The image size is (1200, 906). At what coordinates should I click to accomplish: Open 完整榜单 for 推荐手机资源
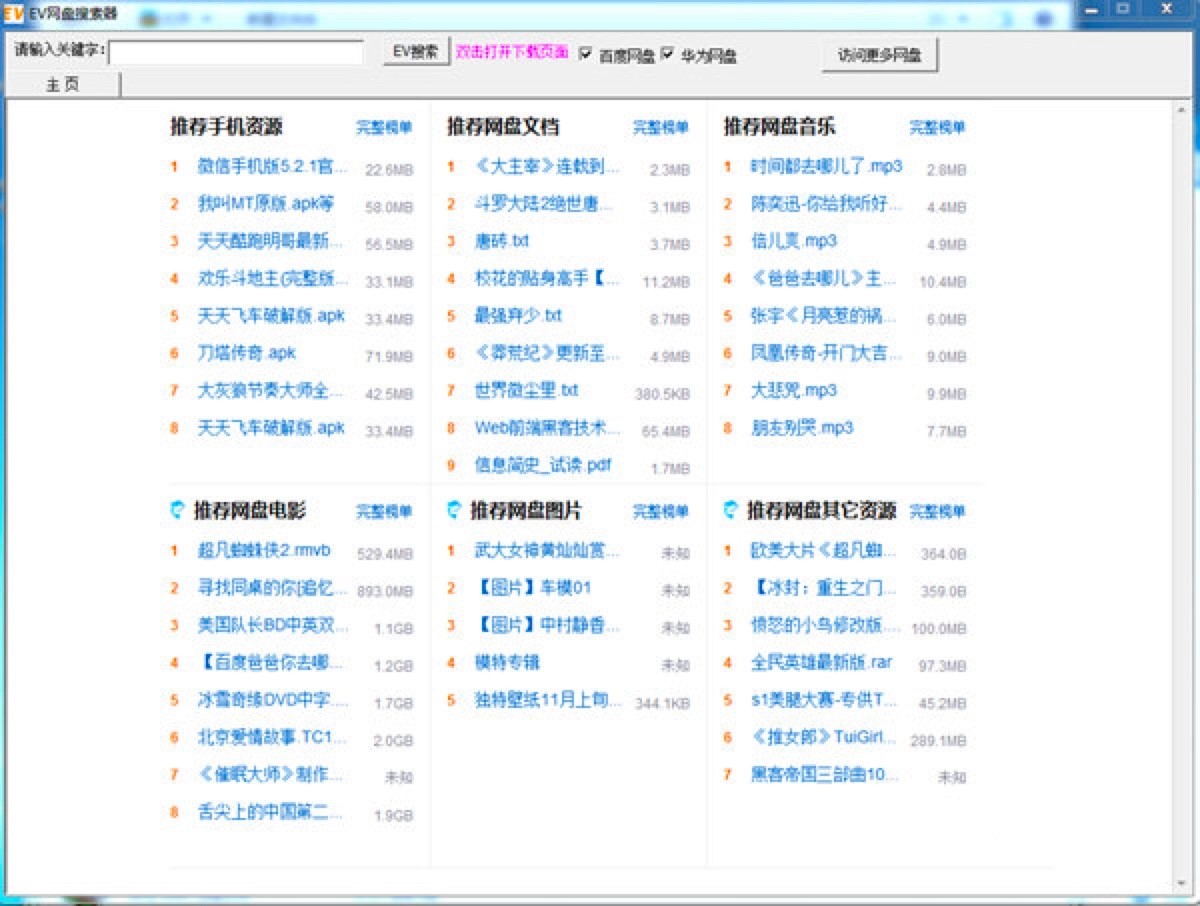(384, 128)
